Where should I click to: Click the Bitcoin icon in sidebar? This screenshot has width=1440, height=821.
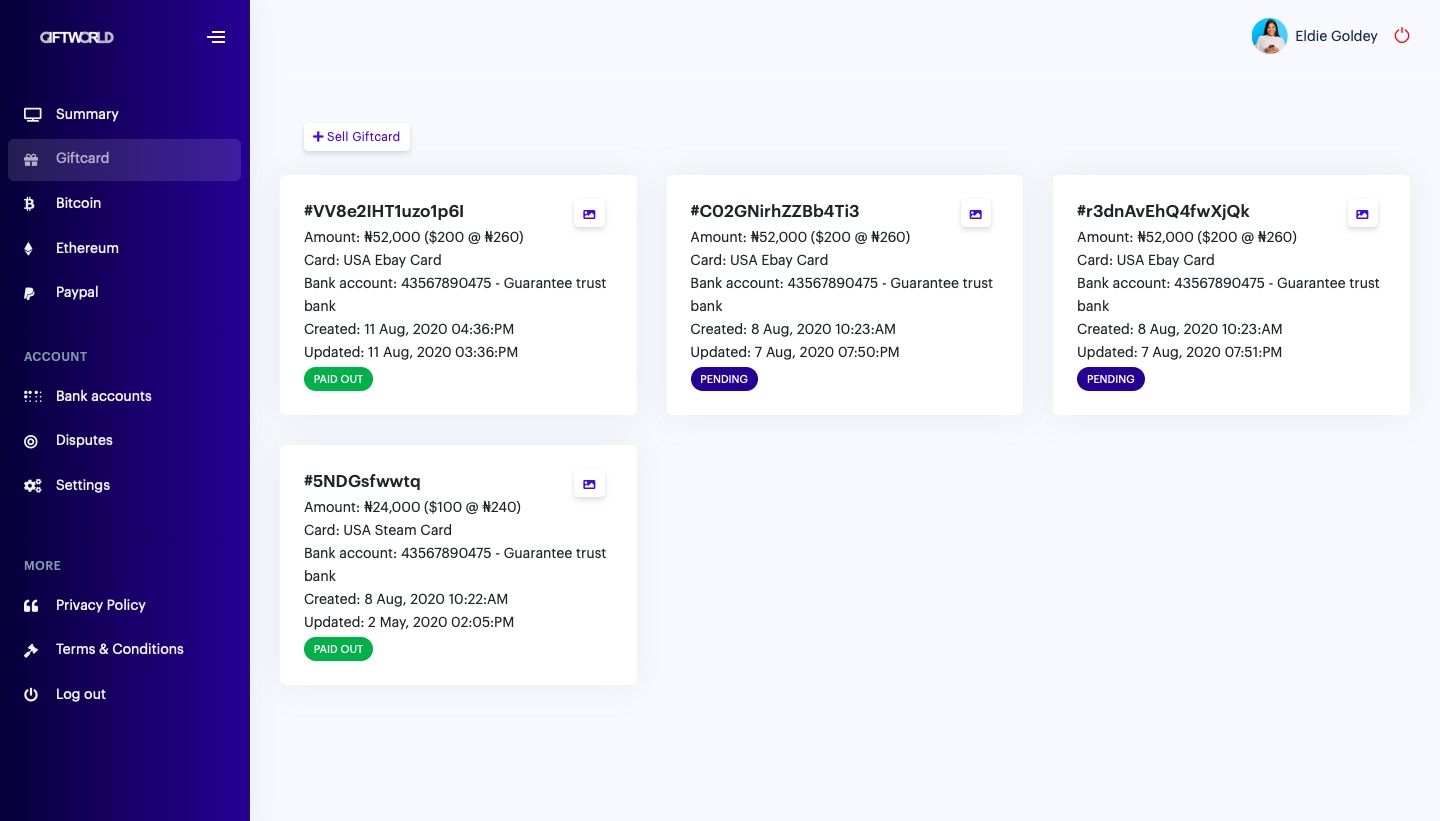pos(31,203)
